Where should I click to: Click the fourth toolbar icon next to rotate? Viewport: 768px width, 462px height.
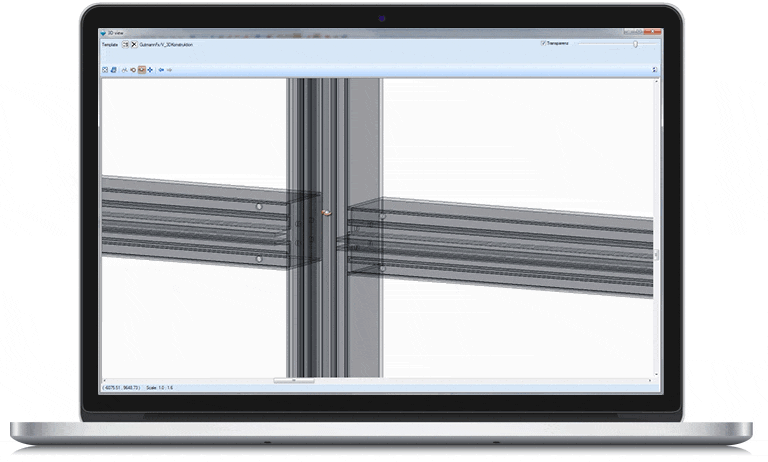pyautogui.click(x=133, y=70)
